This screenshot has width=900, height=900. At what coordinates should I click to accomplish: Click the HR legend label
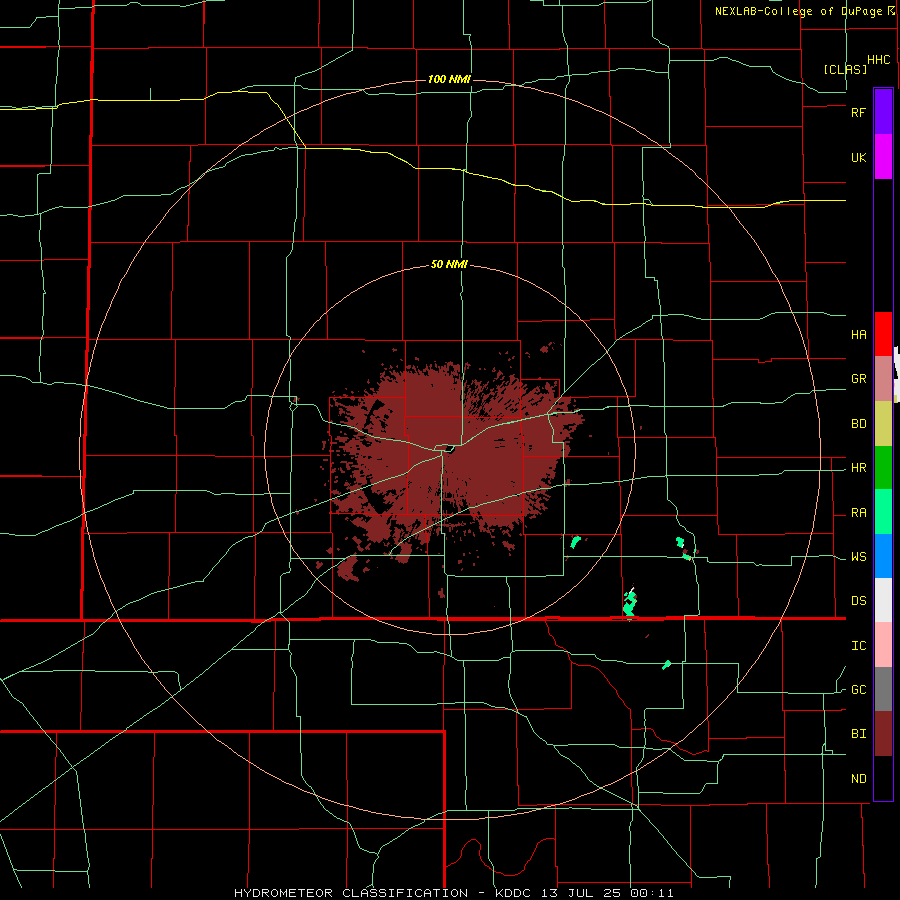(x=858, y=468)
